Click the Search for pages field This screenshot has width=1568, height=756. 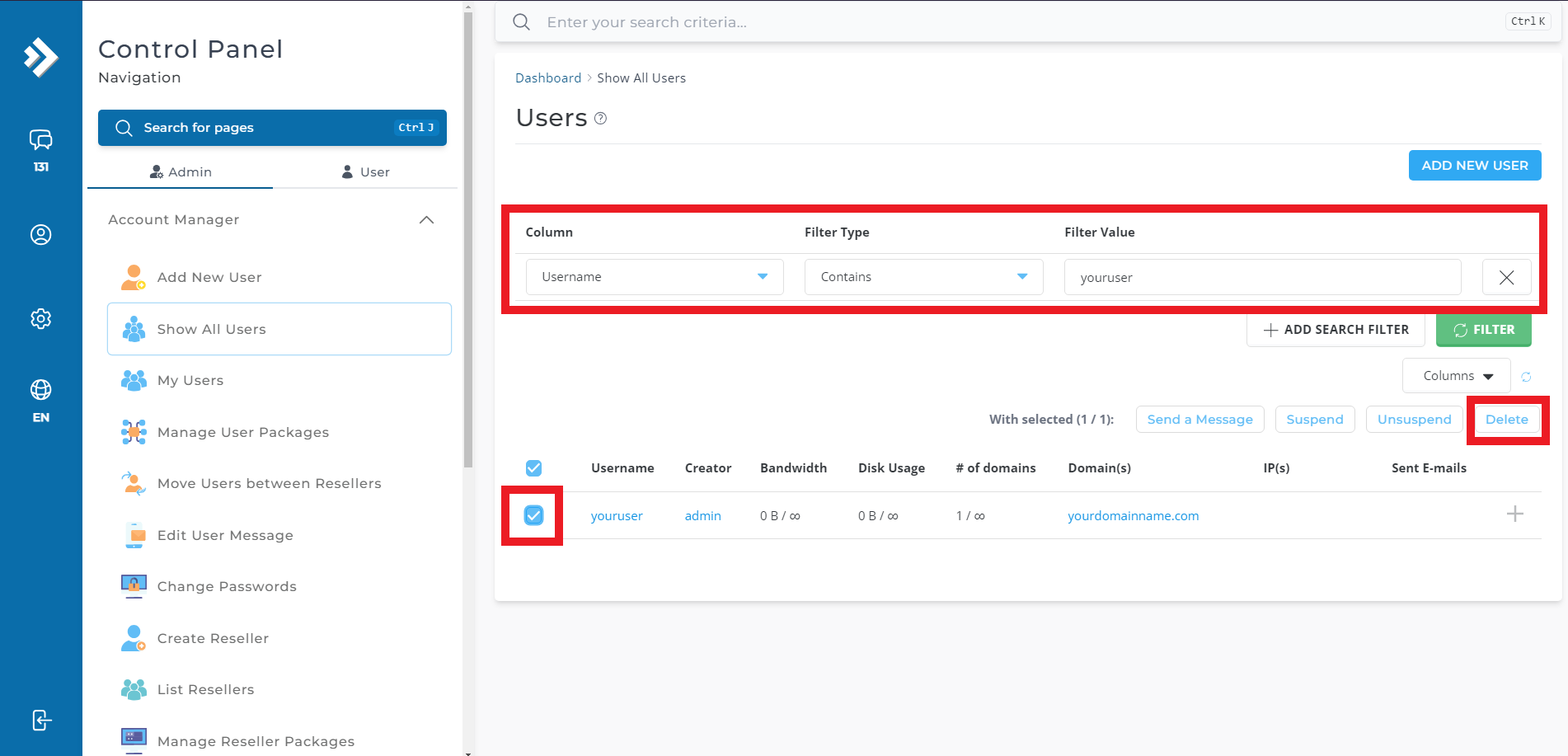(272, 128)
